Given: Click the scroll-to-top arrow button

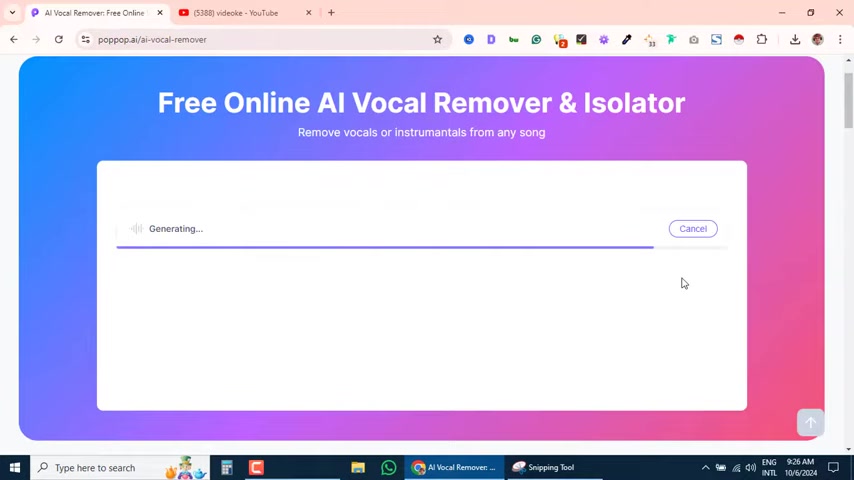Looking at the screenshot, I should 810,423.
